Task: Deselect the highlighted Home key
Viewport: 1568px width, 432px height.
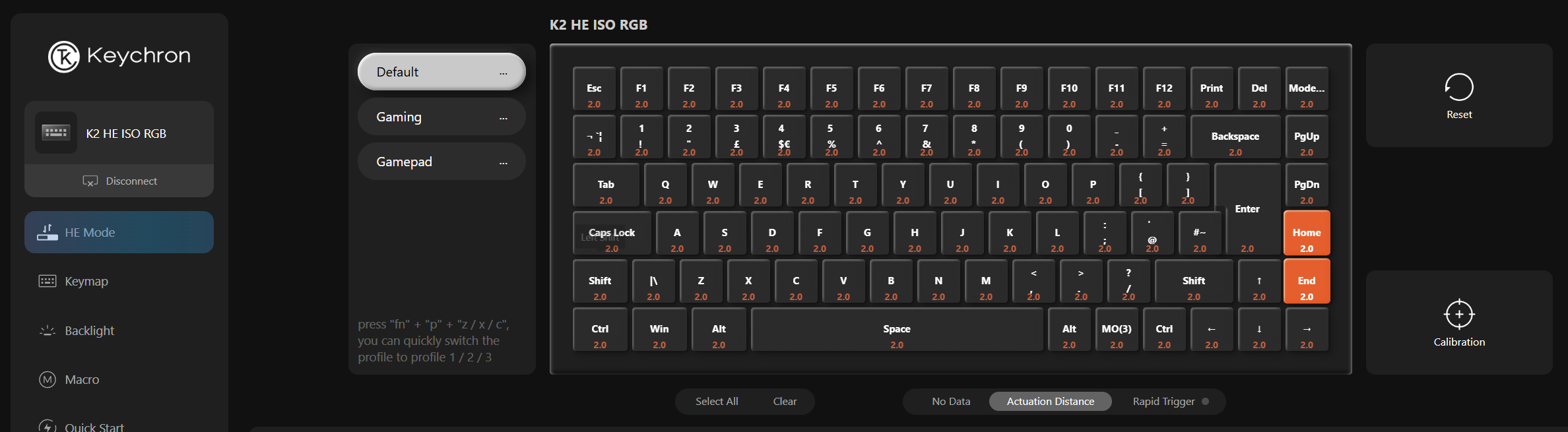Action: pos(1307,233)
